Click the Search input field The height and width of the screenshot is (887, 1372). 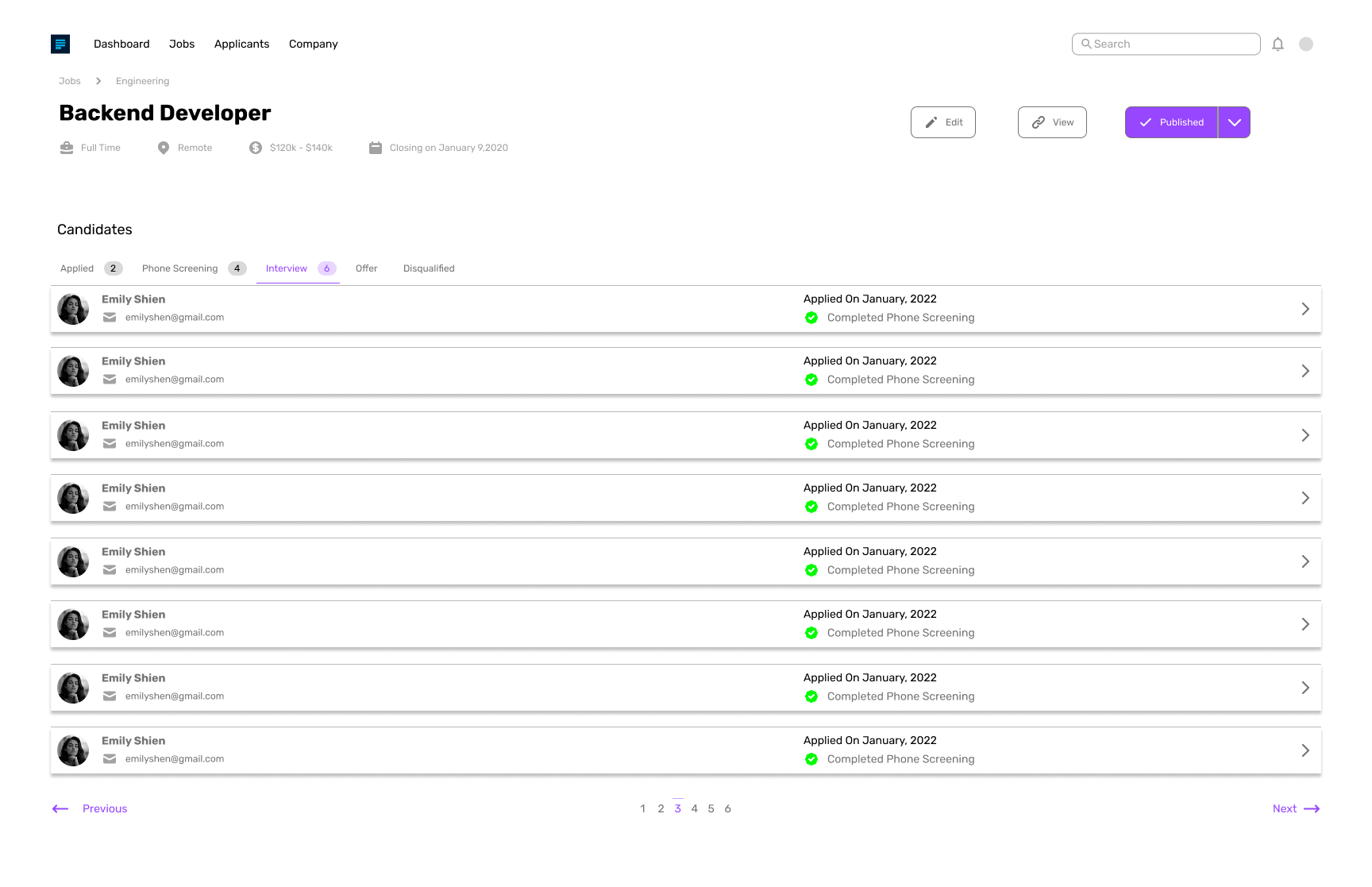point(1166,44)
